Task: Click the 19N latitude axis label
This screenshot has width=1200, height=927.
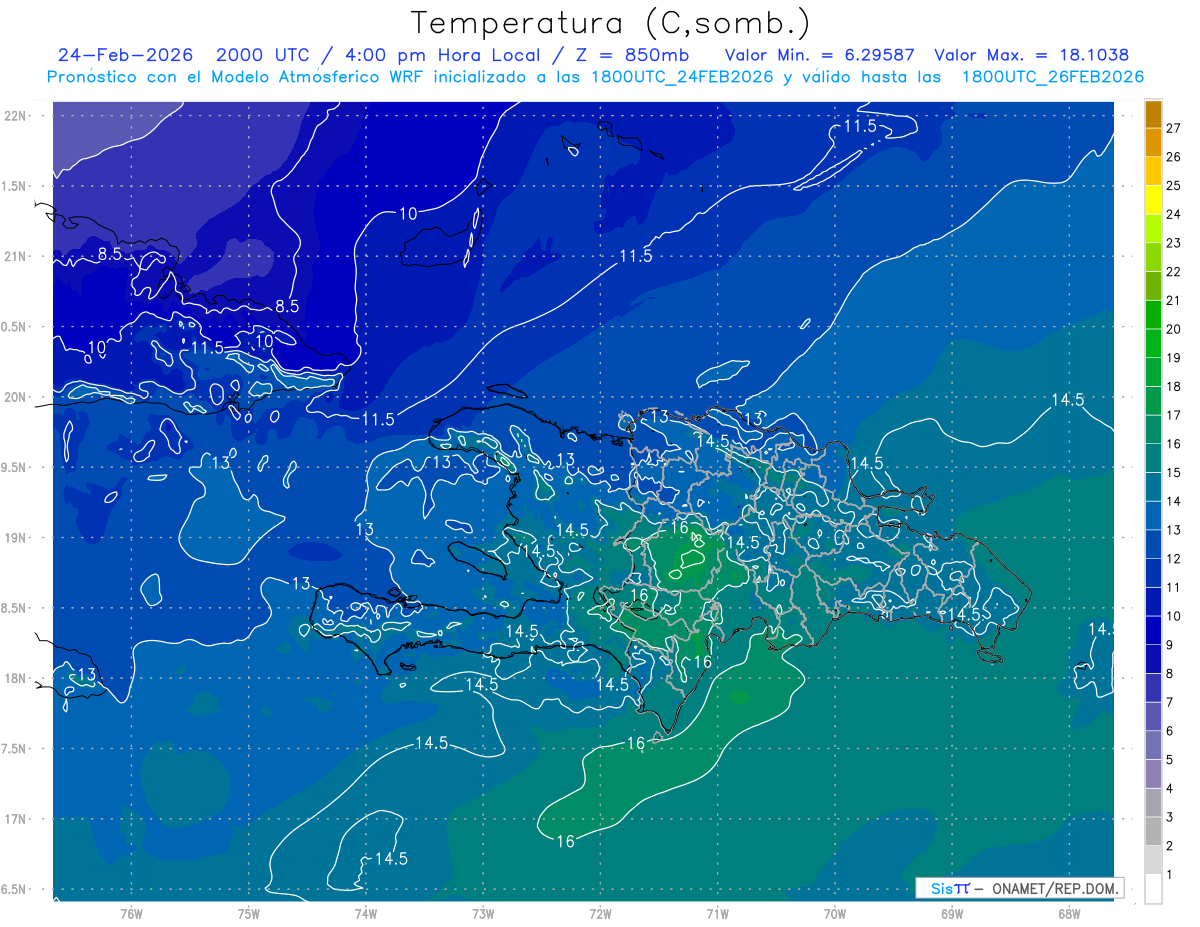Action: click(16, 538)
